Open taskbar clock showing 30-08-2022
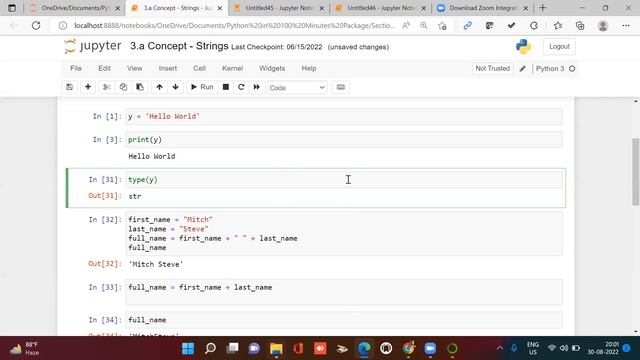 [x=603, y=348]
